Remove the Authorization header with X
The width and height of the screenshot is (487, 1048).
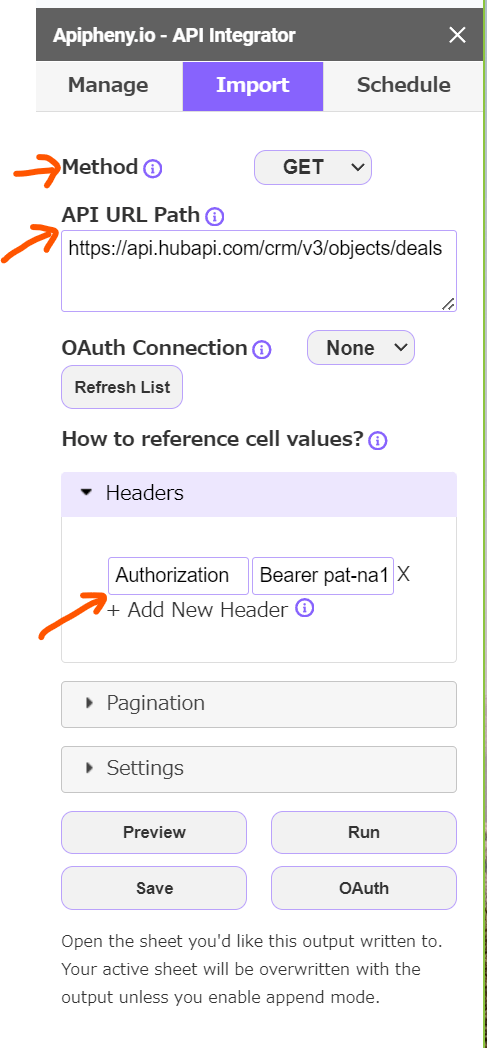pos(403,574)
